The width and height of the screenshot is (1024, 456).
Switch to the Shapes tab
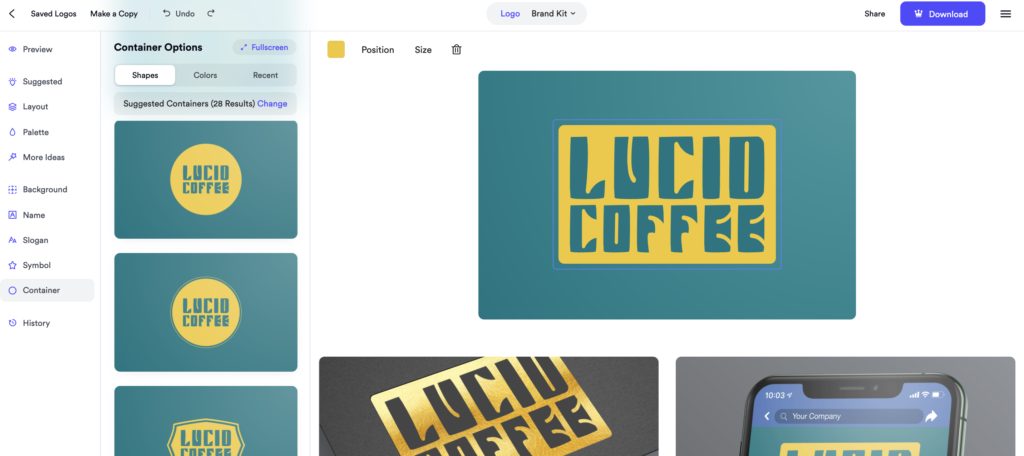tap(145, 75)
